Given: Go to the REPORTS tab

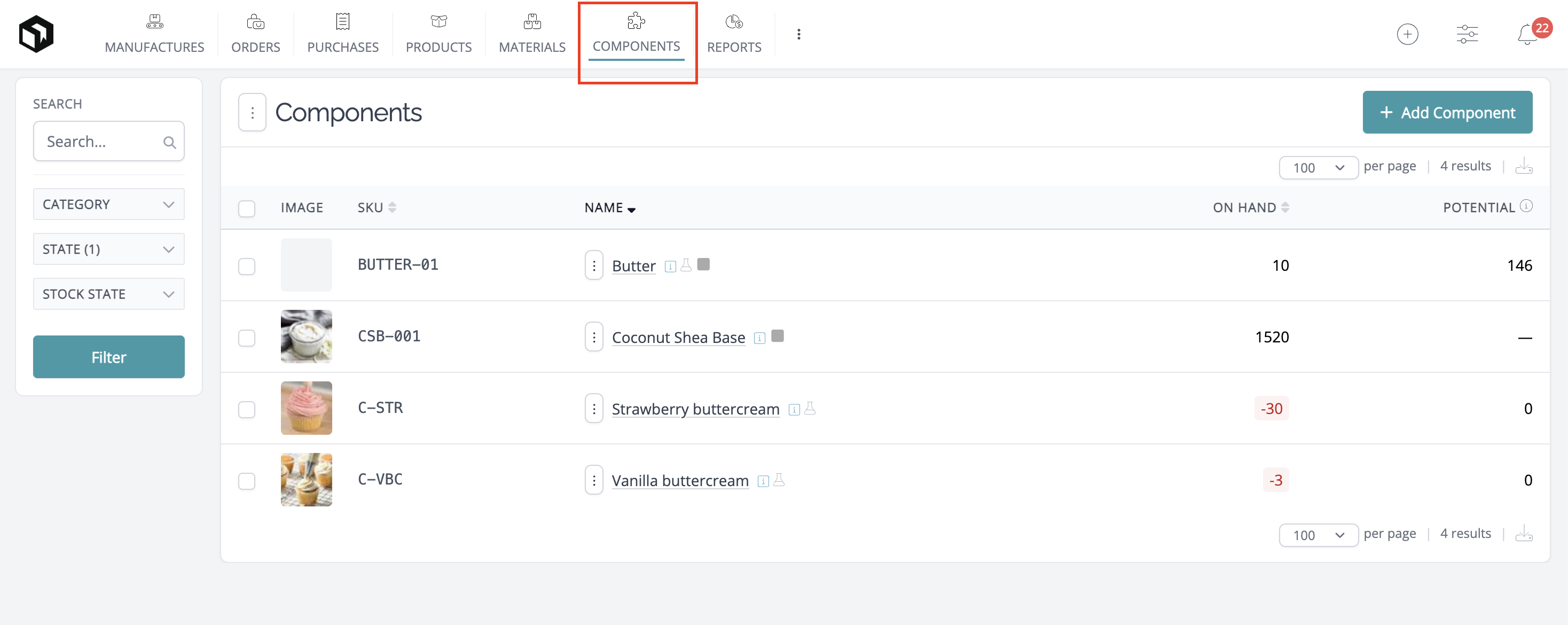Looking at the screenshot, I should pyautogui.click(x=733, y=35).
